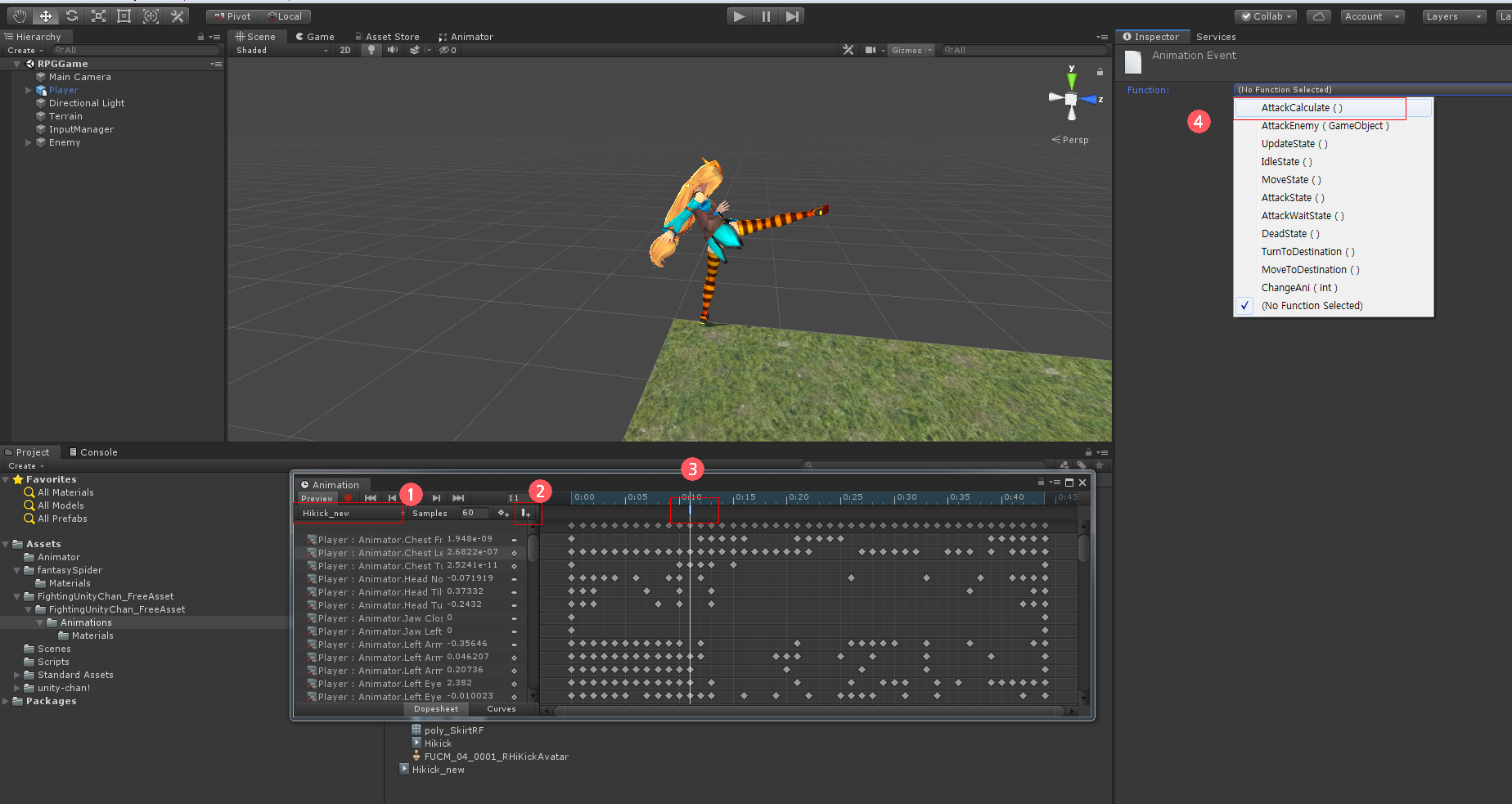The image size is (1512, 804).
Task: Enable keyframe recording mode
Action: tap(349, 497)
